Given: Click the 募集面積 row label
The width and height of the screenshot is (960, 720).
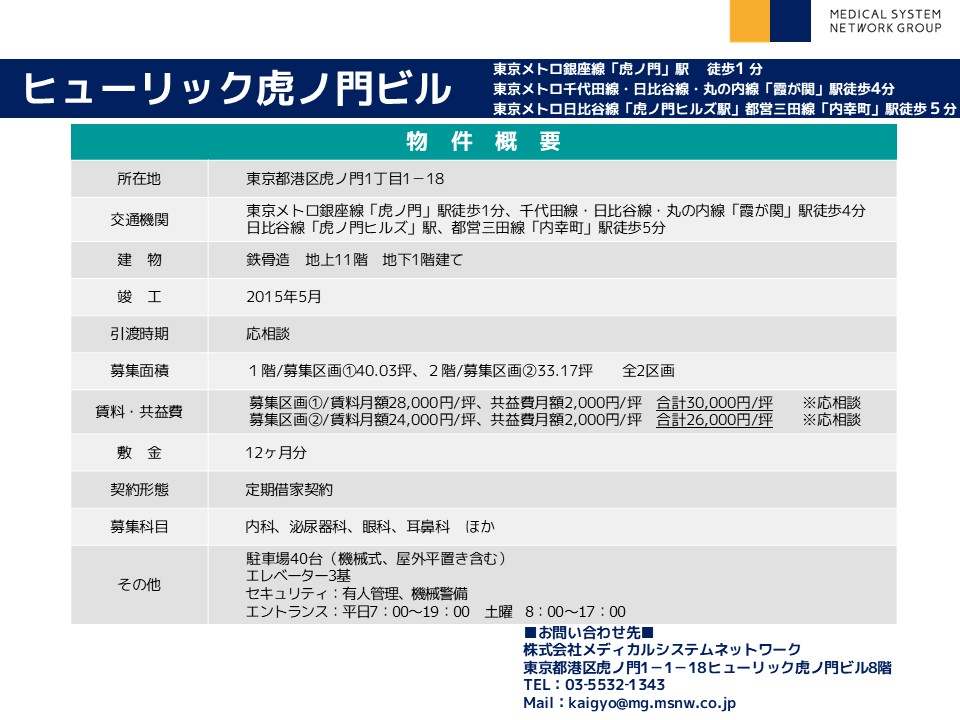Looking at the screenshot, I should coord(139,371).
